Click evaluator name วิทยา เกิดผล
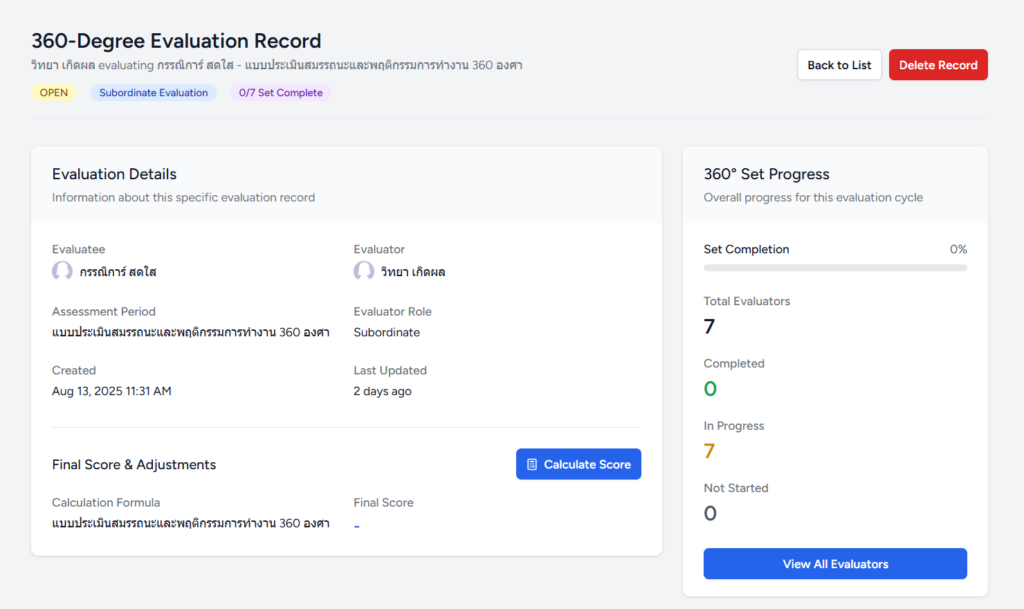Image resolution: width=1024 pixels, height=609 pixels. (x=412, y=272)
